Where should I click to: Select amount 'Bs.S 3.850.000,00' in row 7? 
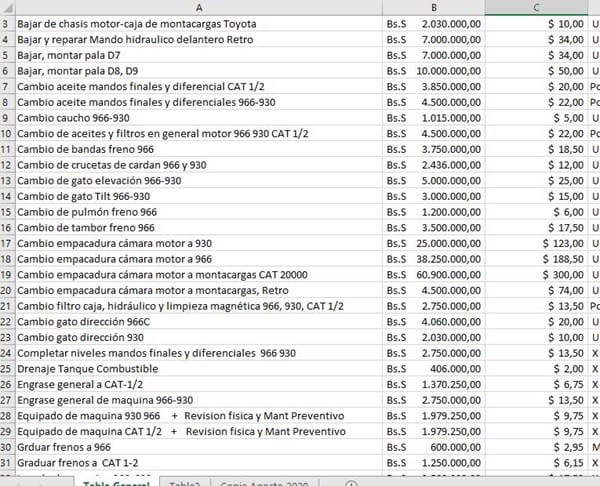click(x=434, y=86)
